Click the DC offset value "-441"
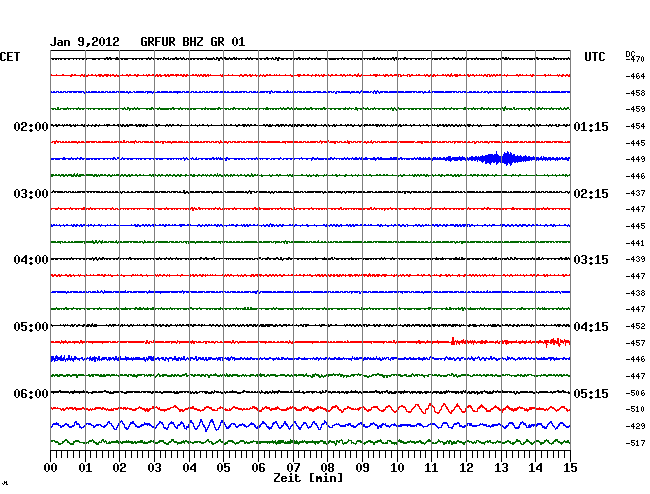The height and width of the screenshot is (494, 650). point(635,243)
